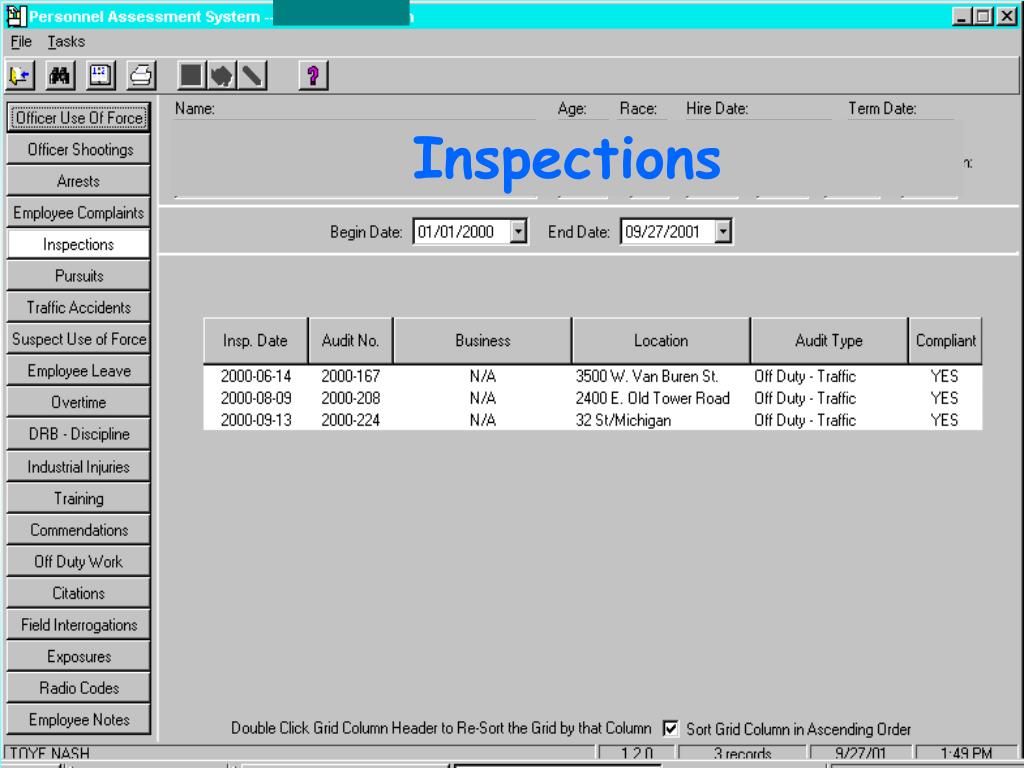Screen dimensions: 1024x768
Task: Click the dark polygon shape toolbar icon
Action: point(221,76)
